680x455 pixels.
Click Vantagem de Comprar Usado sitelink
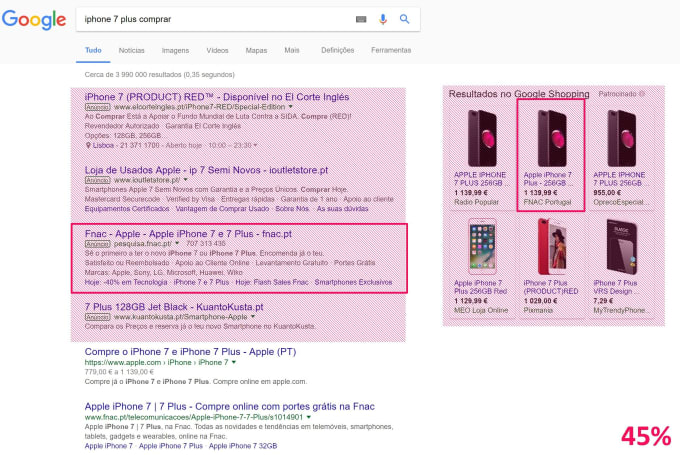(x=222, y=209)
